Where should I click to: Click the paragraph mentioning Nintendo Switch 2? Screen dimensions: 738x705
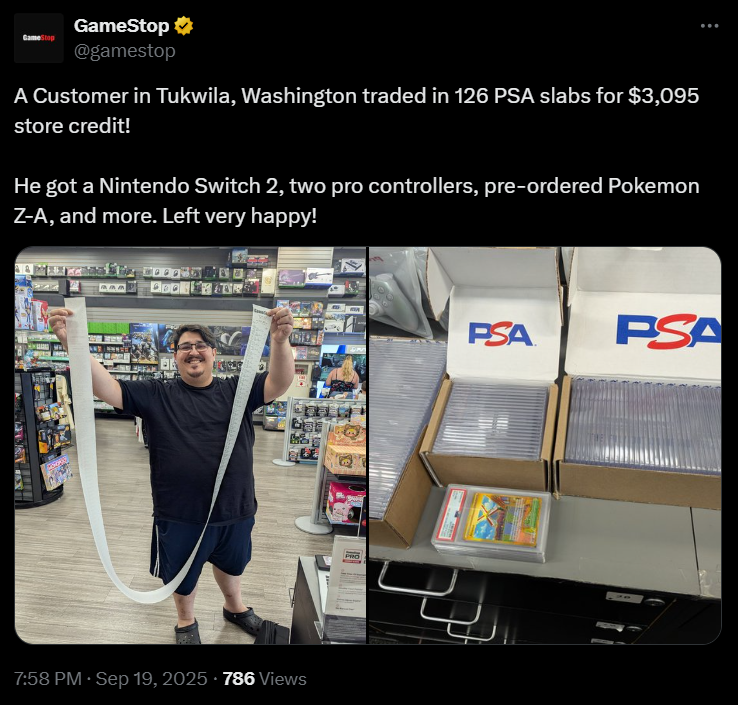point(356,201)
